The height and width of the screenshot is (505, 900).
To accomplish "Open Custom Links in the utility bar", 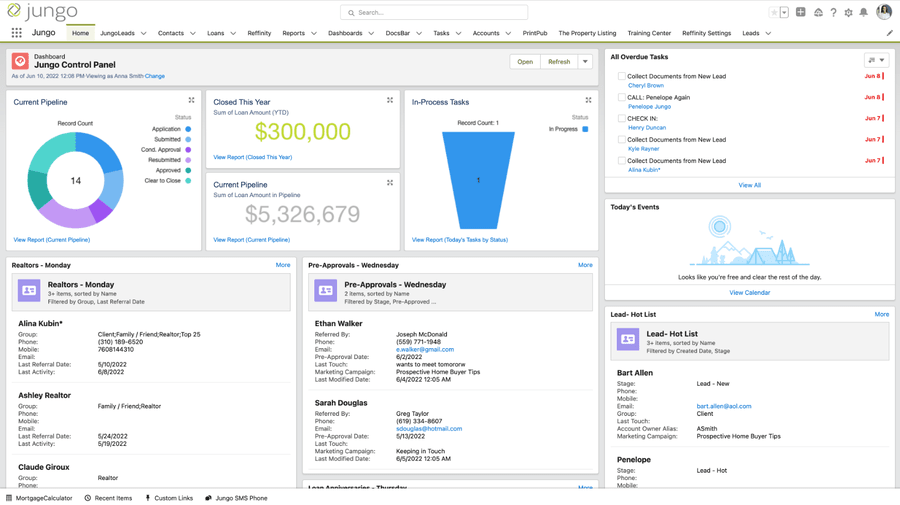I will (x=169, y=498).
